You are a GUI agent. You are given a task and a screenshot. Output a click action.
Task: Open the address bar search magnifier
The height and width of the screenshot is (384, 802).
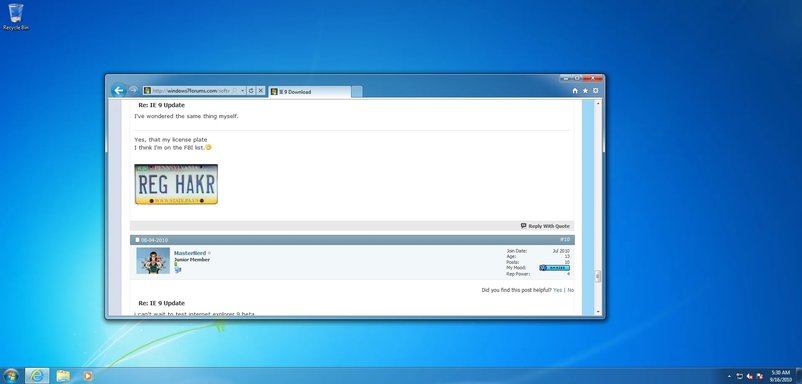point(235,91)
